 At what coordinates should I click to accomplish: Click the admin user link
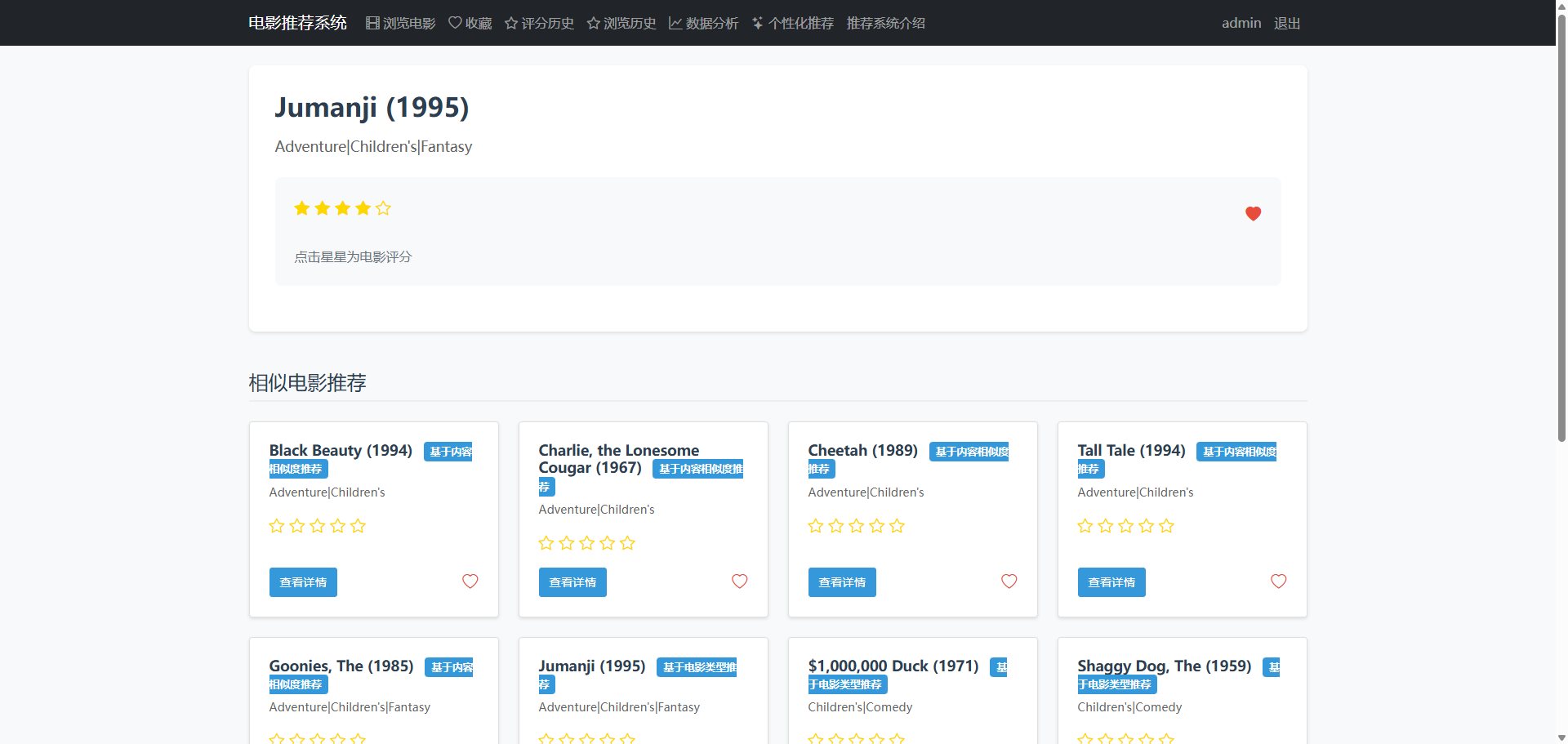[1241, 23]
